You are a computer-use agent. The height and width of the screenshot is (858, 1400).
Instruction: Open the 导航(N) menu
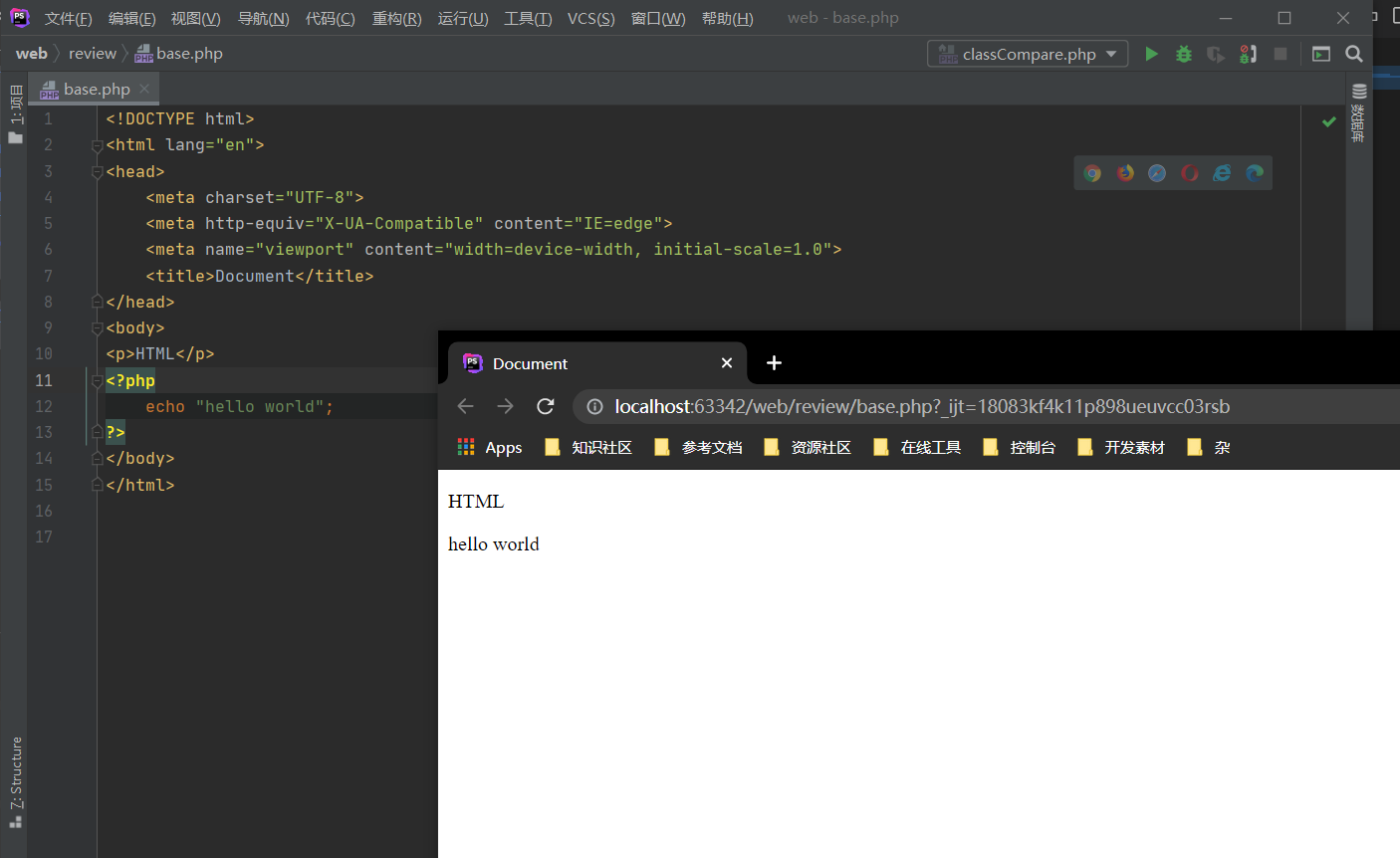tap(264, 18)
